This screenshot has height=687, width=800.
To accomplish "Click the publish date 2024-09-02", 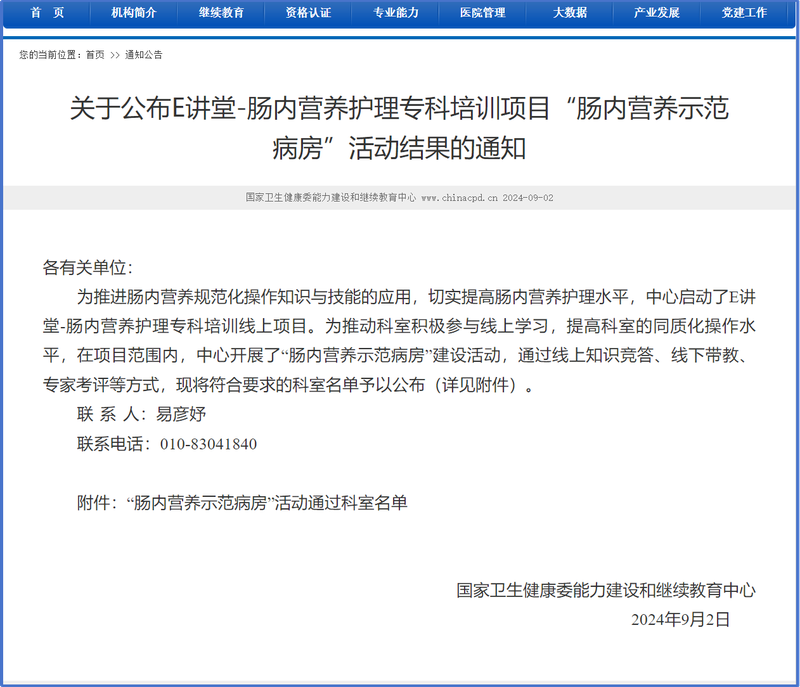I will pos(528,198).
